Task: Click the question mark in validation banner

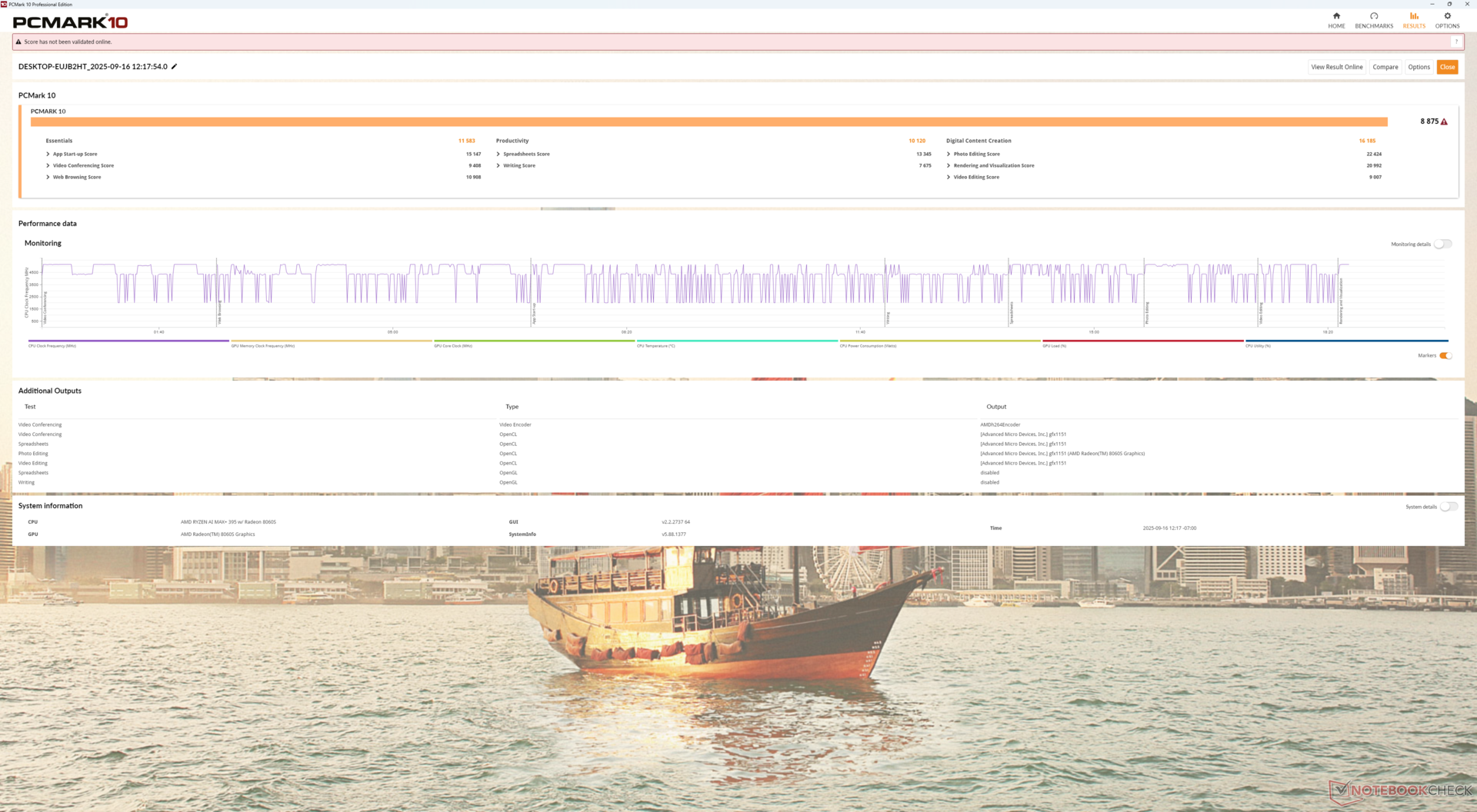Action: [x=1455, y=42]
